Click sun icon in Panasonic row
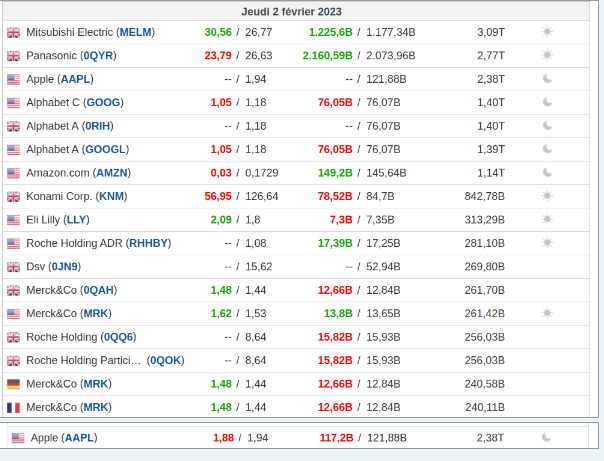 click(547, 55)
